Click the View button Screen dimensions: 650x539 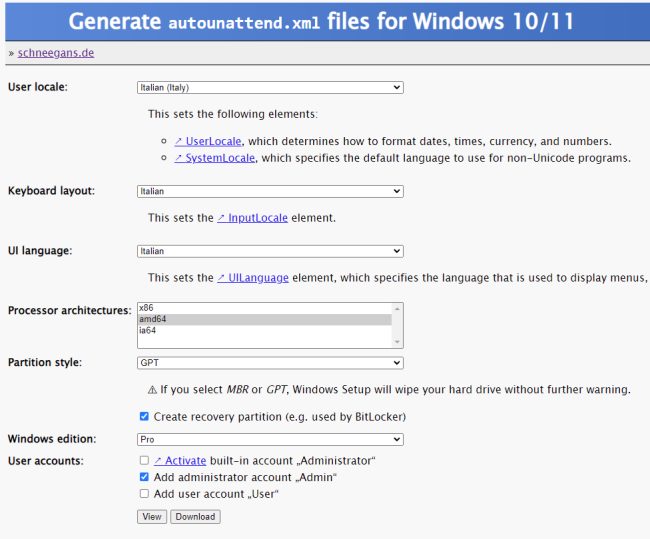pos(152,517)
